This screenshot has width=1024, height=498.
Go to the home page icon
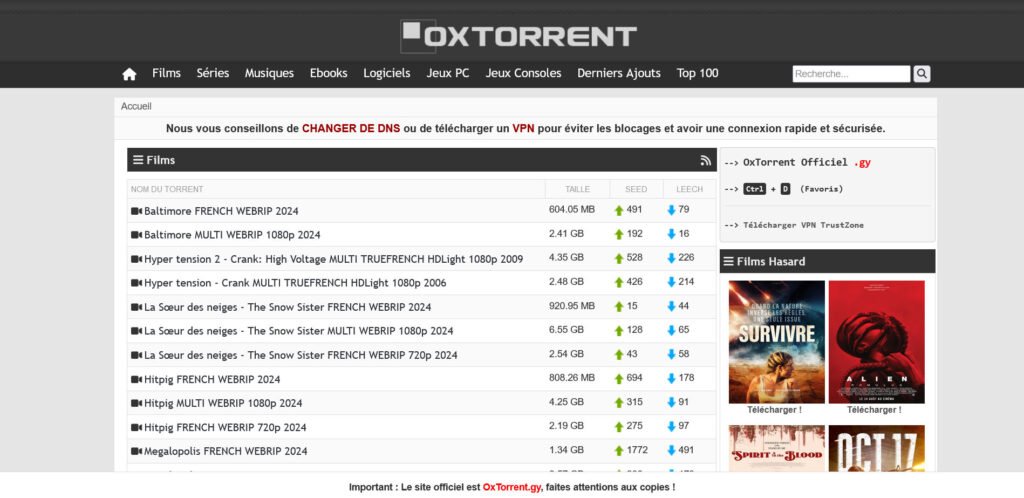pyautogui.click(x=129, y=74)
